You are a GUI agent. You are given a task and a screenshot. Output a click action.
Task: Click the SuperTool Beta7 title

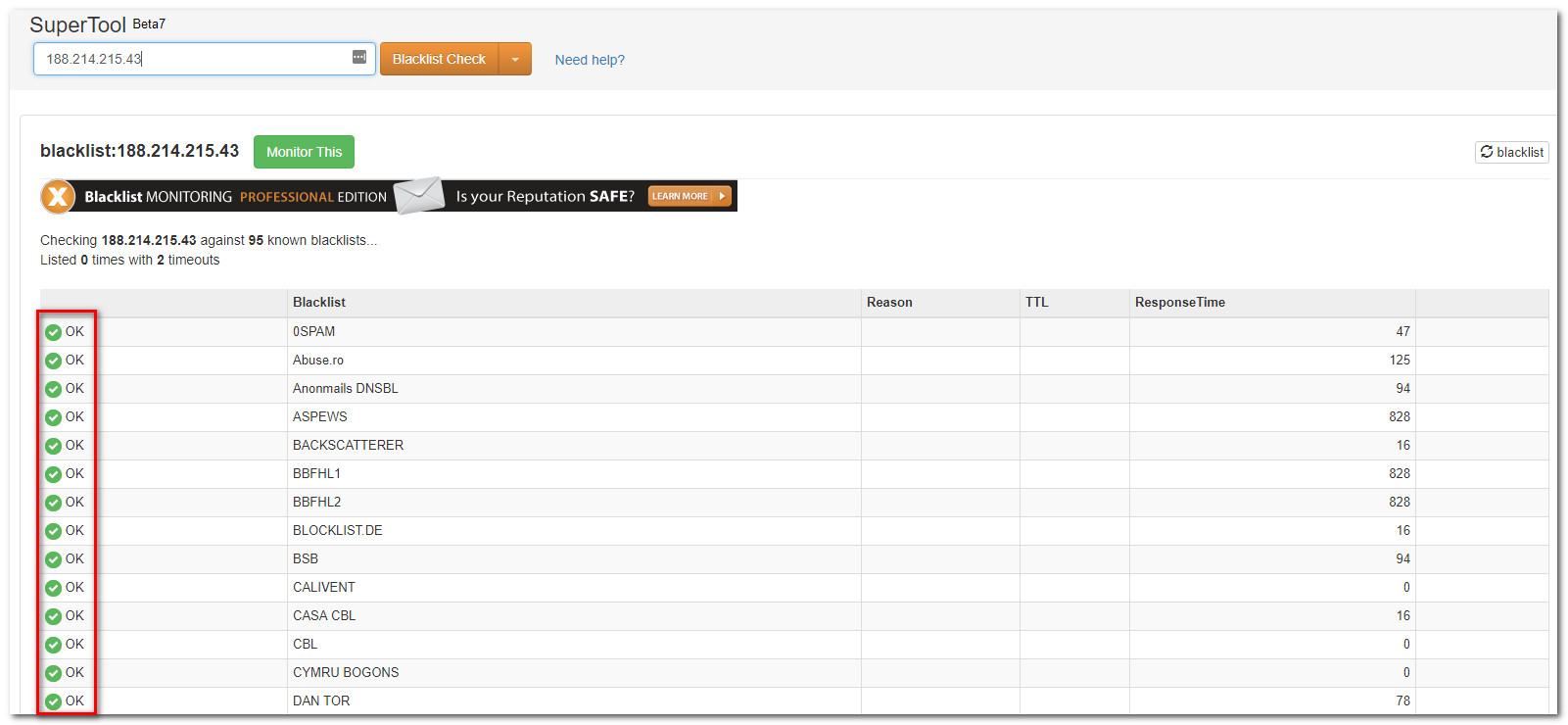point(97,24)
